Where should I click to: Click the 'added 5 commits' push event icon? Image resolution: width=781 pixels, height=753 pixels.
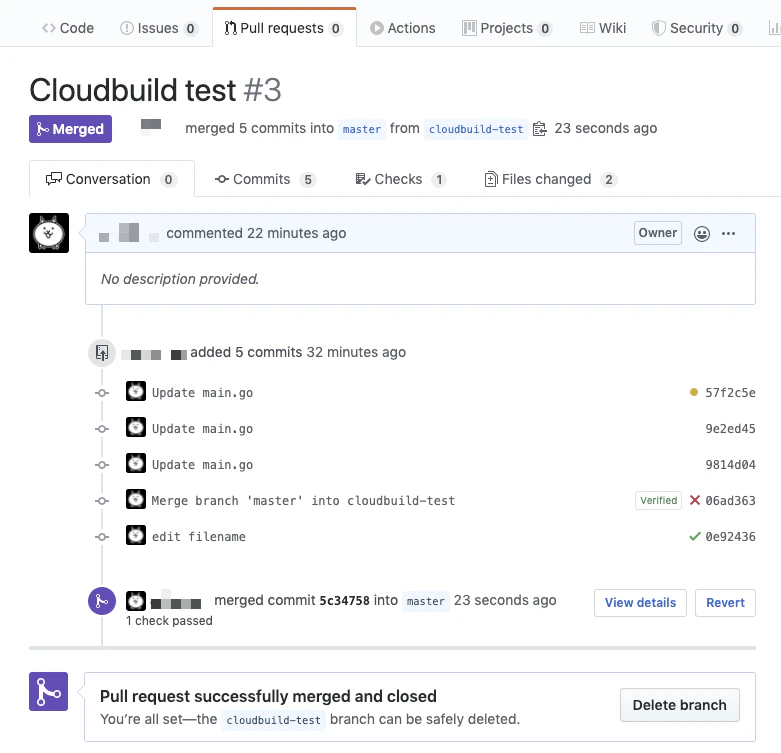102,353
